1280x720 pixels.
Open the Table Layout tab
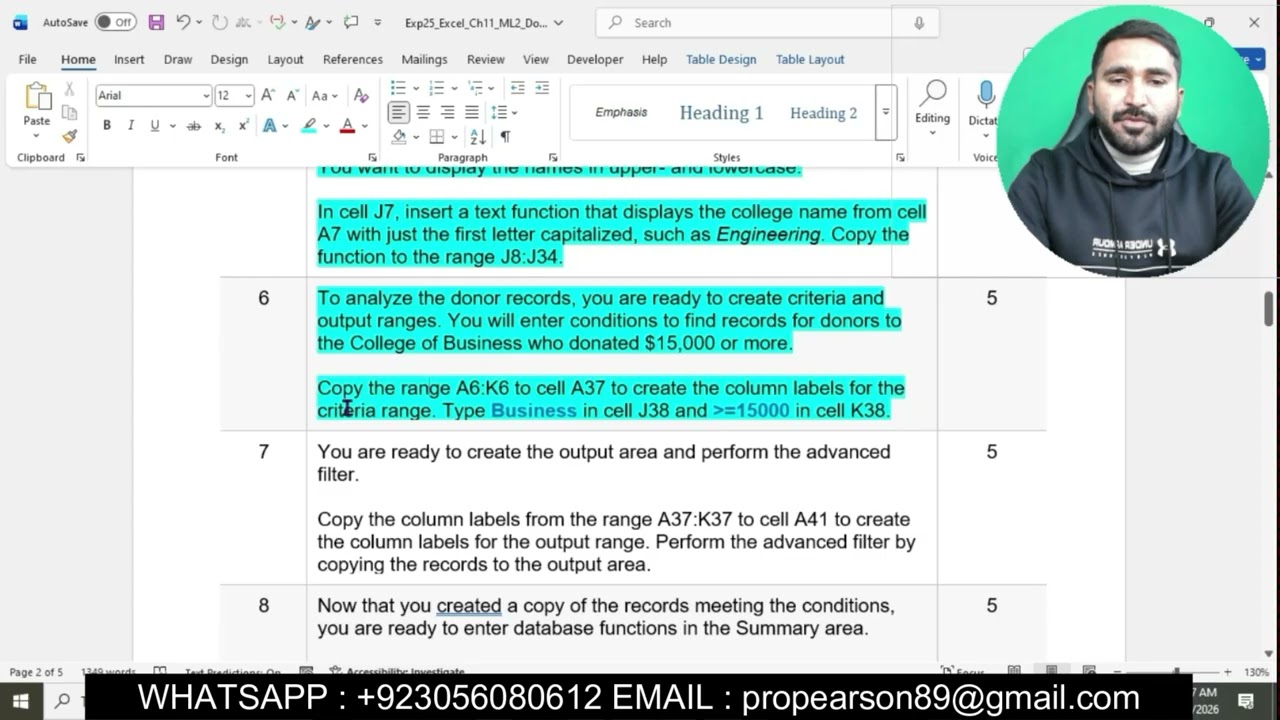click(810, 59)
